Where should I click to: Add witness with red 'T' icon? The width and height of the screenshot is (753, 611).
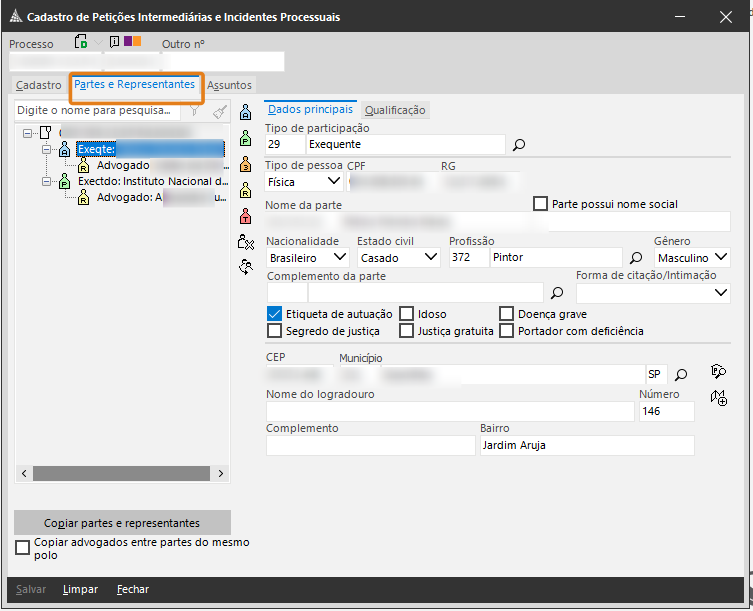pos(245,216)
